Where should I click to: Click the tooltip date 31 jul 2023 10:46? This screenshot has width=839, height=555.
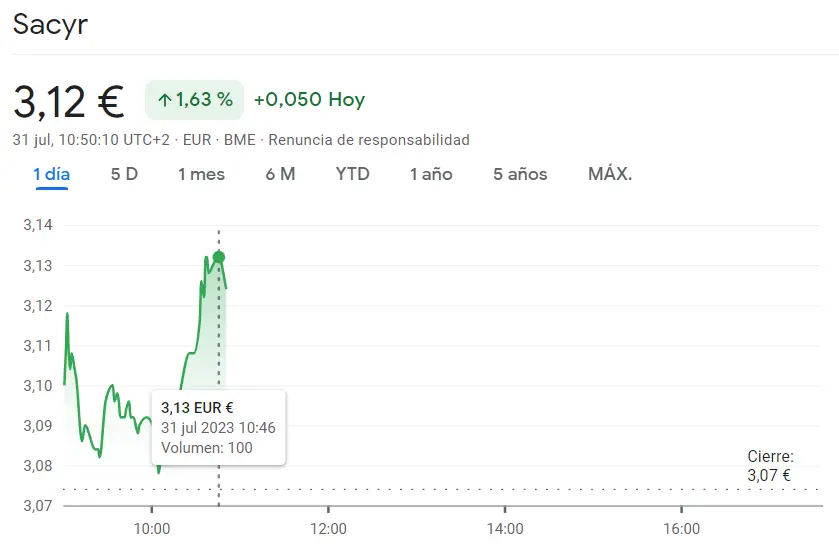[218, 428]
